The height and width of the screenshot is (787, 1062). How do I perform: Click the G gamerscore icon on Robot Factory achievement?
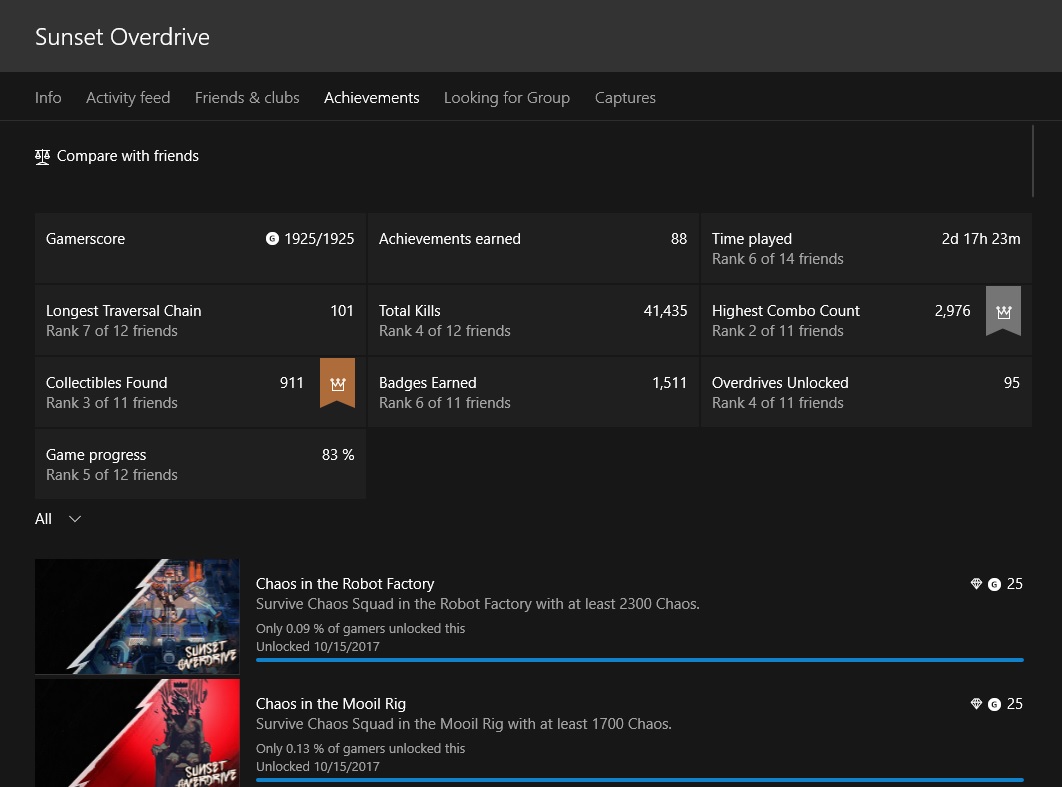[994, 584]
